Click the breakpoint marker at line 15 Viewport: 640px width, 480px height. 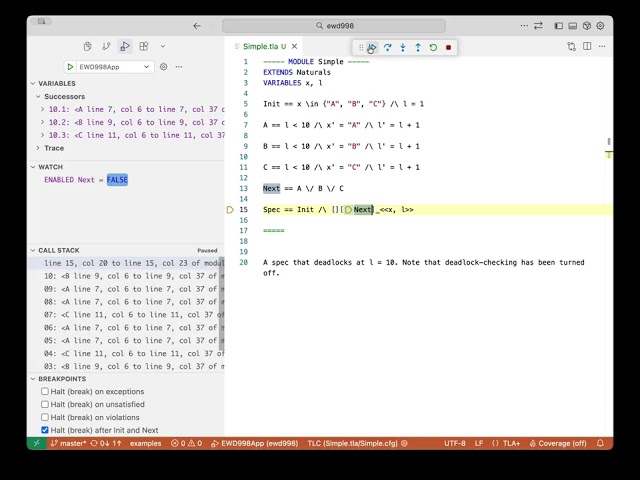point(230,210)
